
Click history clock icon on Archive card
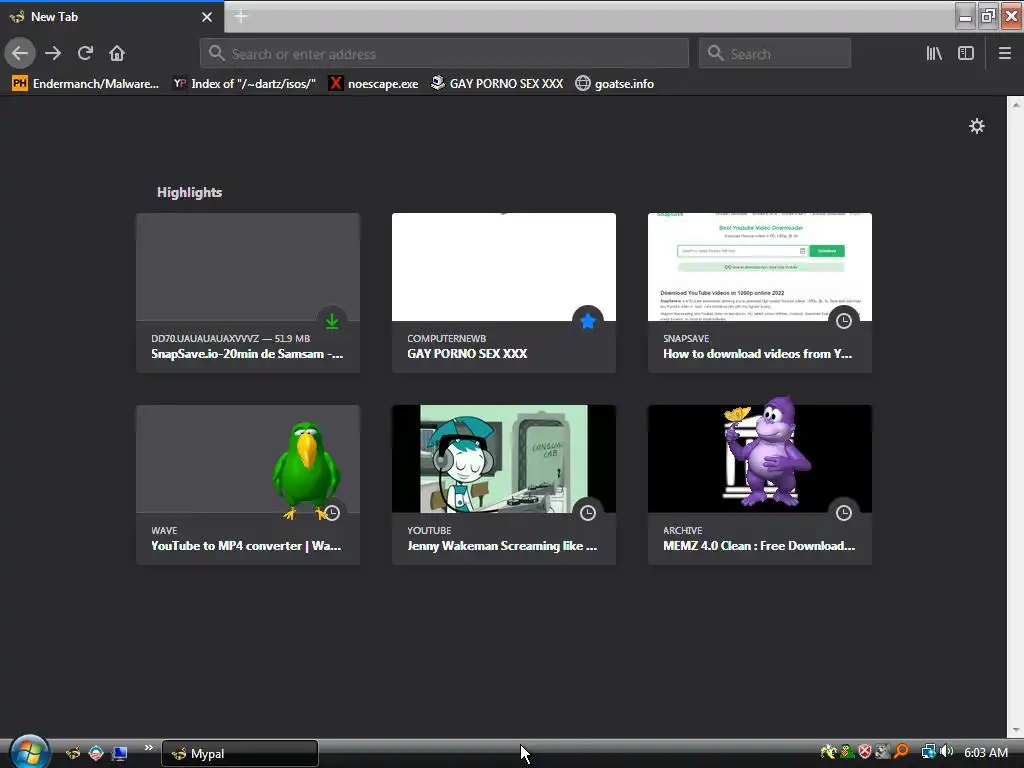(844, 513)
